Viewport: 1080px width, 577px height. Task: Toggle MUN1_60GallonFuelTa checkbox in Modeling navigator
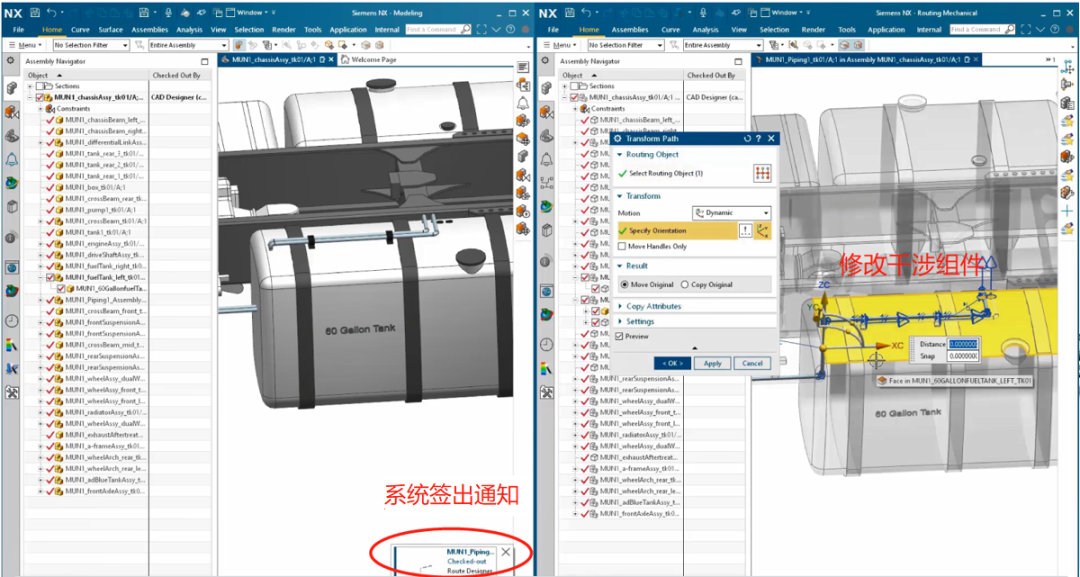point(61,288)
